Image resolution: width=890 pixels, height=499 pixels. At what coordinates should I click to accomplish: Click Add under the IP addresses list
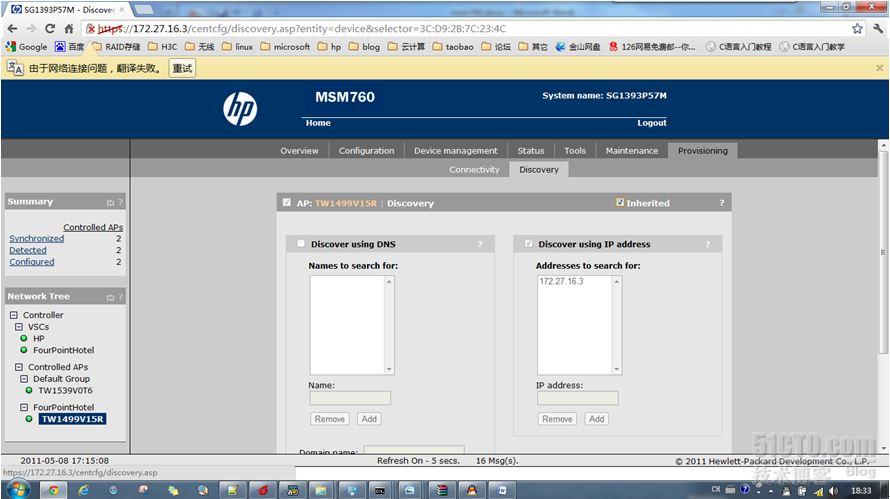coord(597,419)
